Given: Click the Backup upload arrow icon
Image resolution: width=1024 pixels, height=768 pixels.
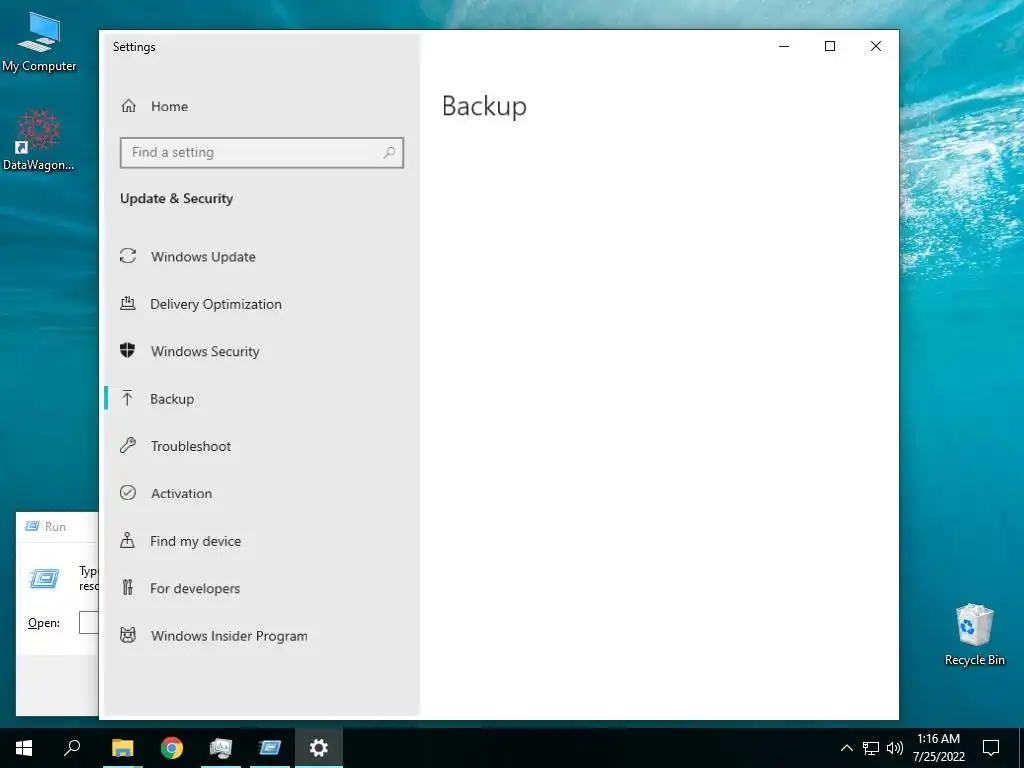Looking at the screenshot, I should pyautogui.click(x=127, y=398).
